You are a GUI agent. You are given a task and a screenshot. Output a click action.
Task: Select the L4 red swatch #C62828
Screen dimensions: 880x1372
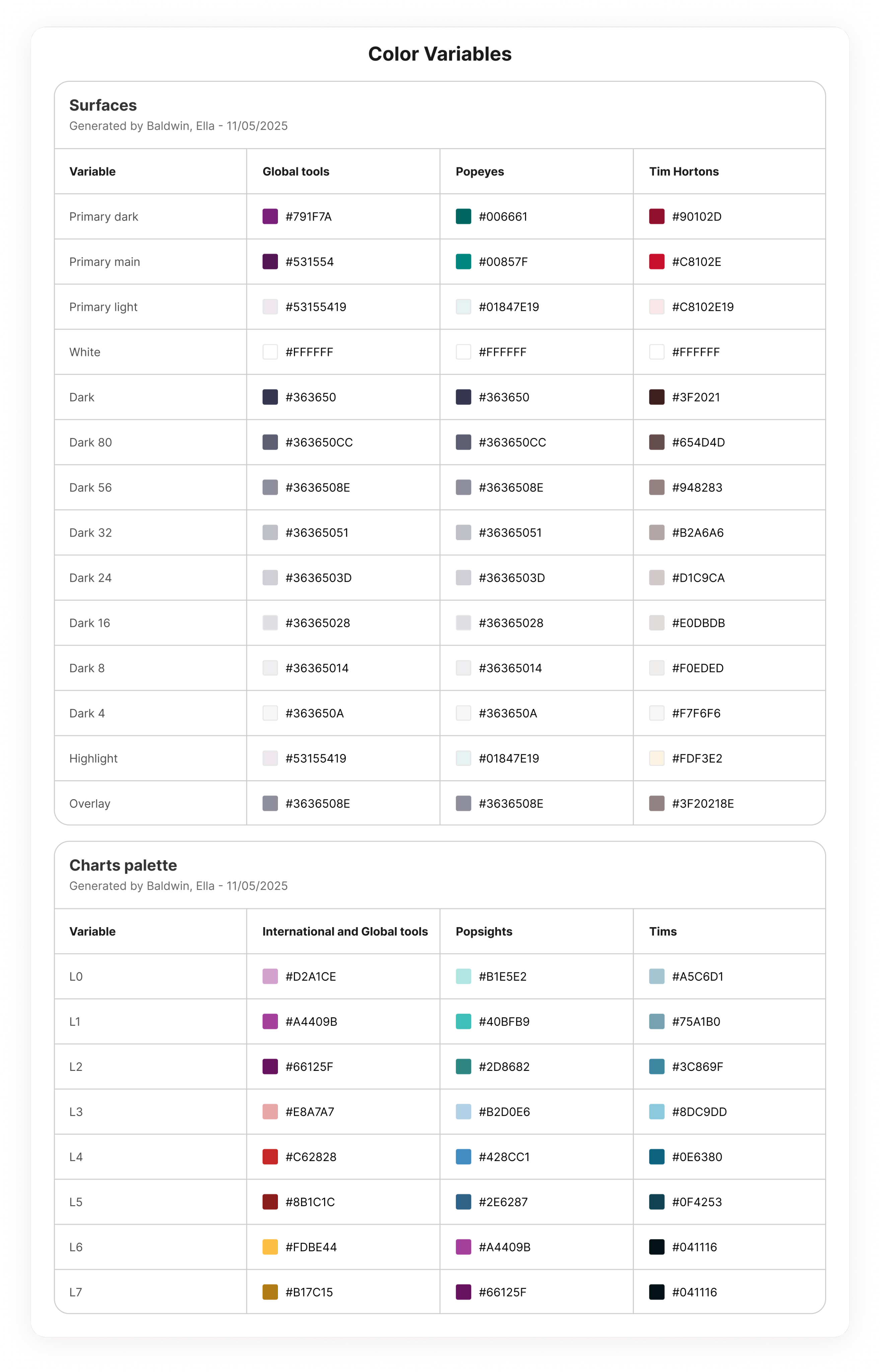(x=270, y=1157)
